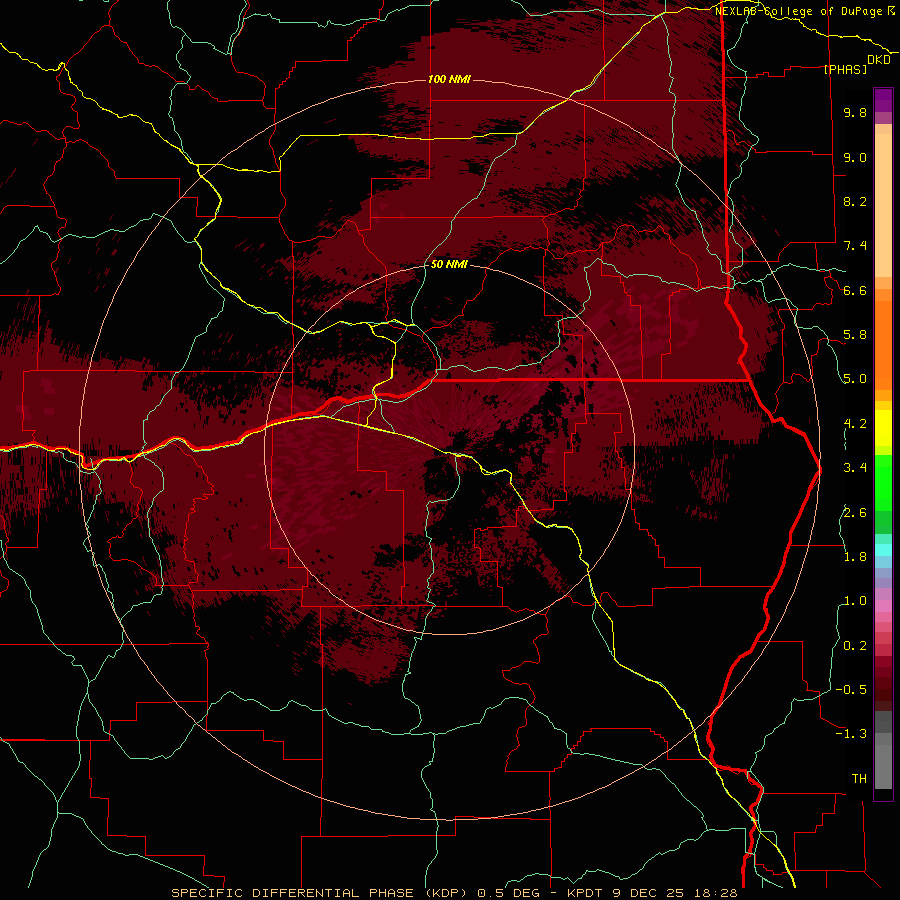900x900 pixels.
Task: Pick the yellow segment of the color bar
Action: [883, 428]
